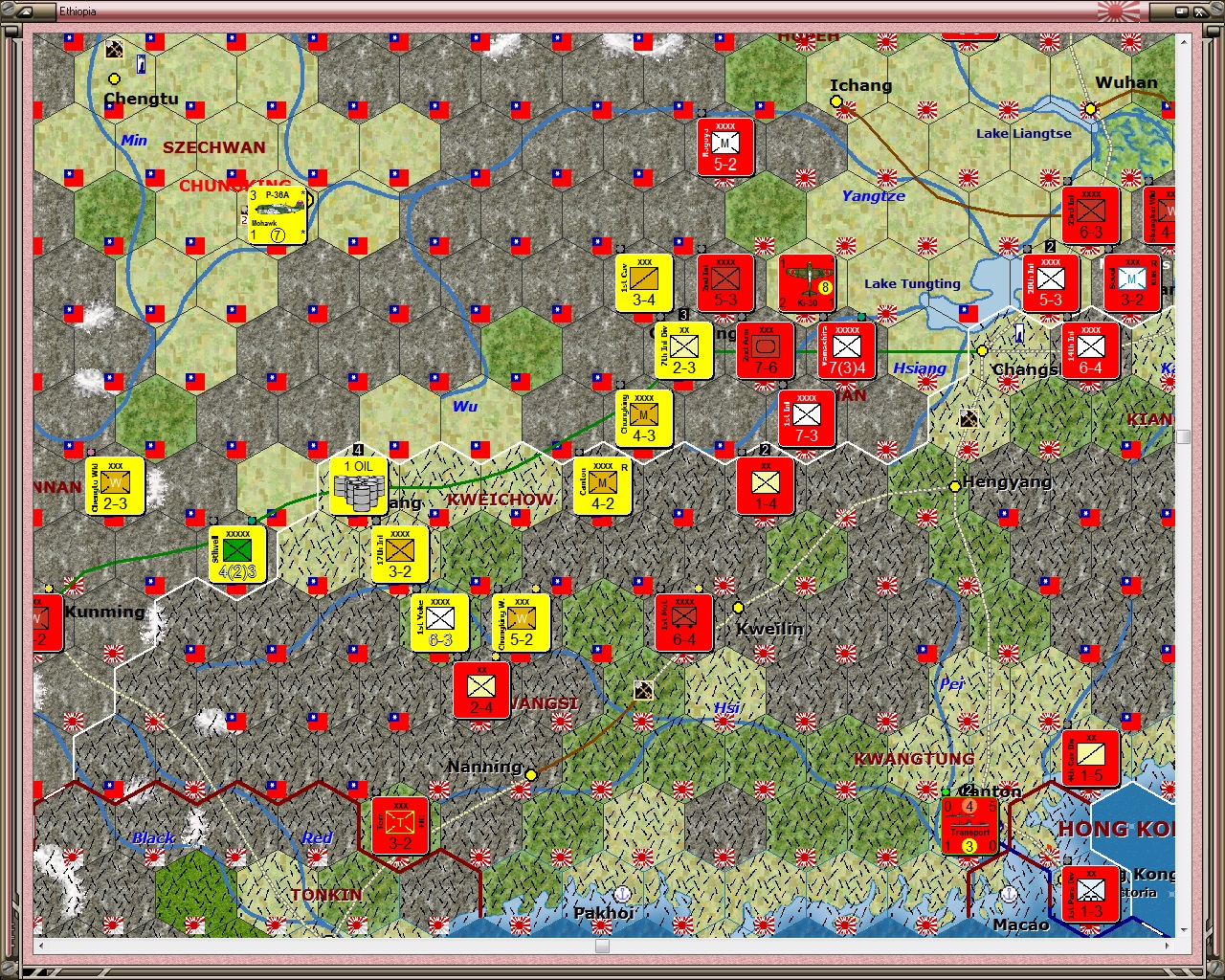This screenshot has width=1225, height=980.
Task: Click the Ichang city label
Action: click(861, 85)
